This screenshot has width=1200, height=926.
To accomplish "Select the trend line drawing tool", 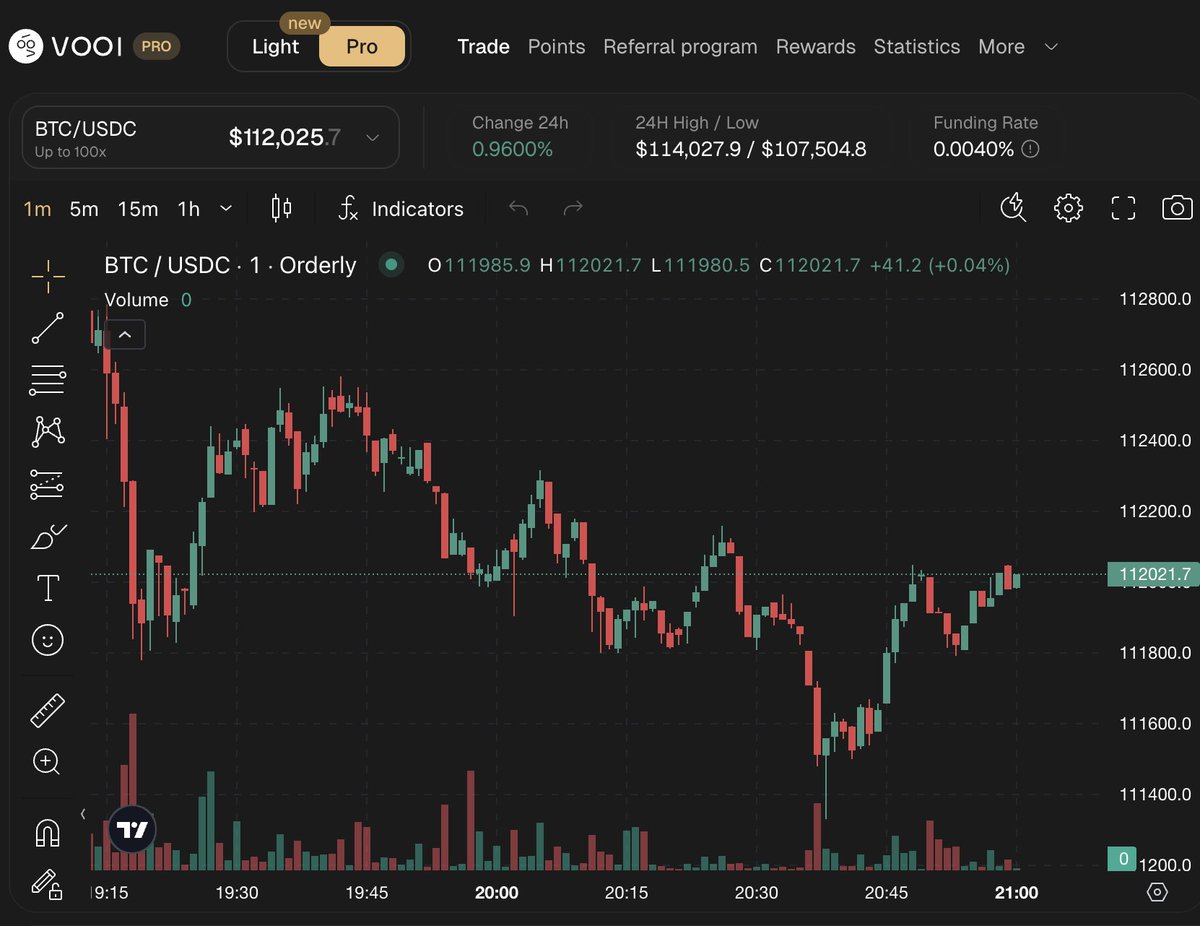I will 47,327.
